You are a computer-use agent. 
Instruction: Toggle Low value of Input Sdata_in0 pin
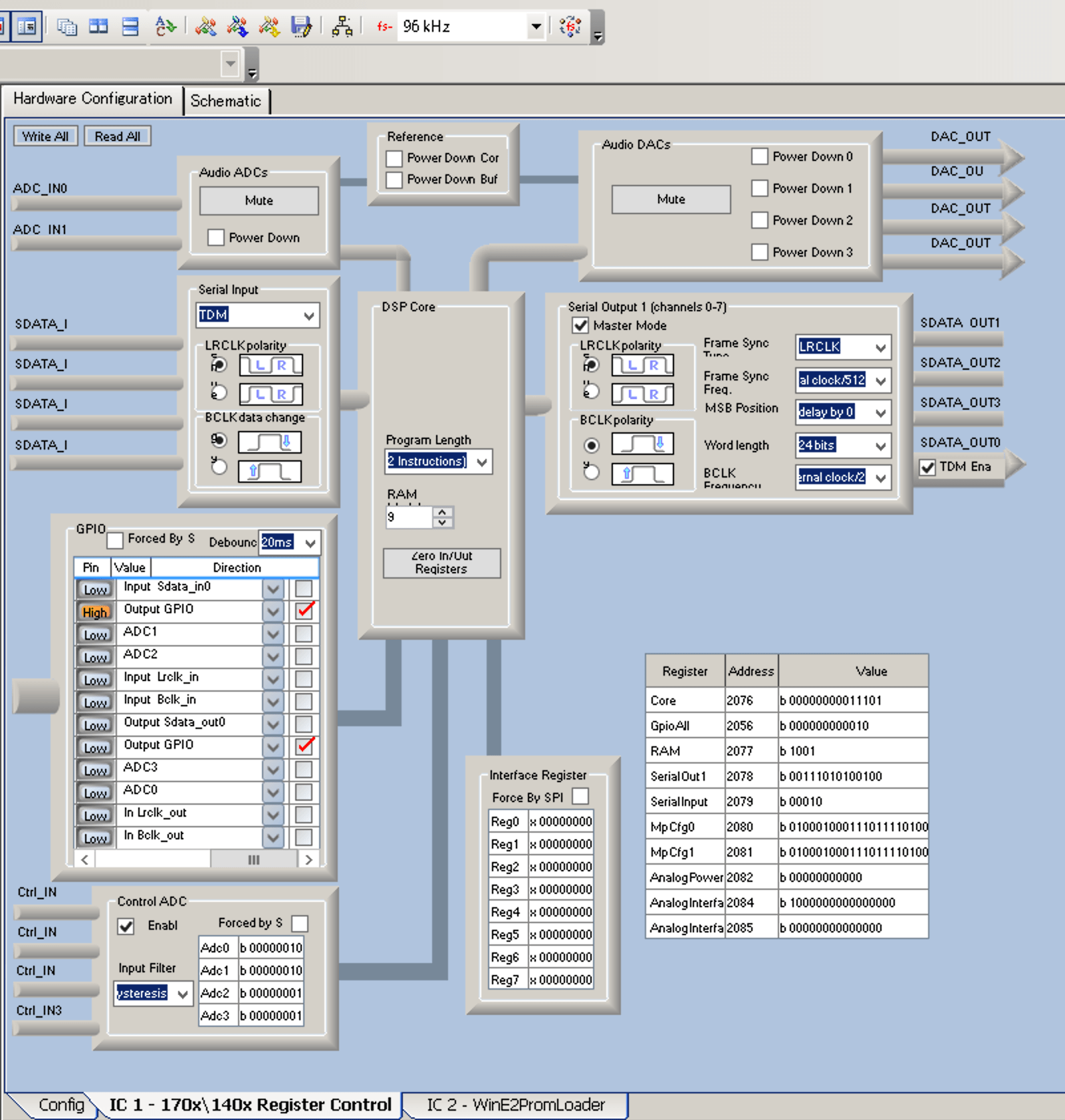(x=95, y=589)
